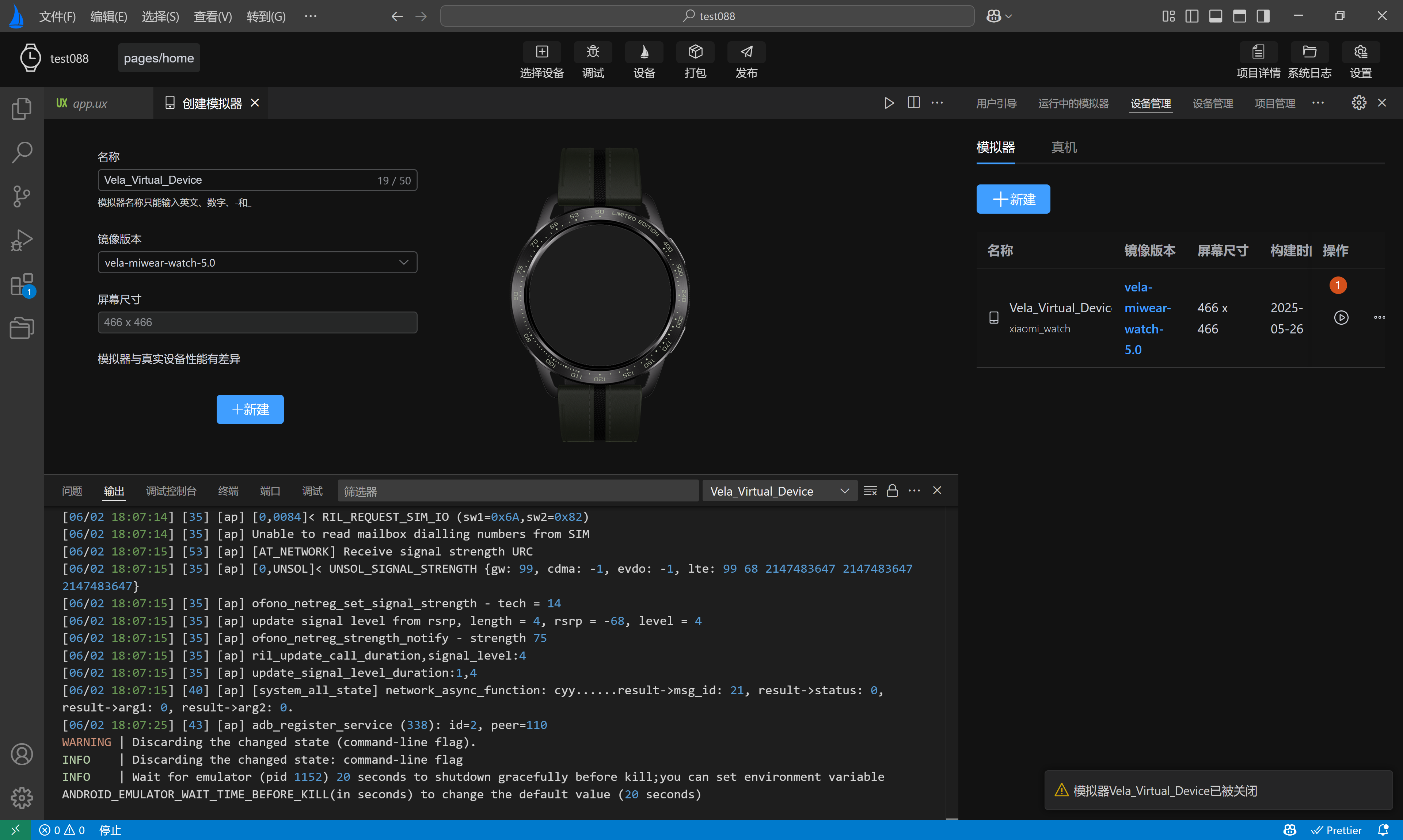This screenshot has width=1403, height=840.
Task: Start the Vela_Virtual_Device emulator play button
Action: click(1341, 317)
